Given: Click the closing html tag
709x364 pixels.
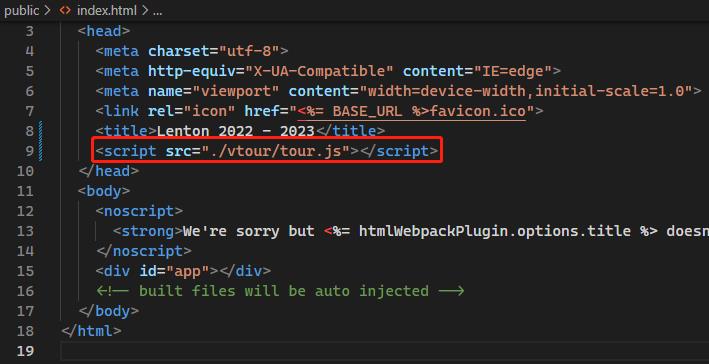Looking at the screenshot, I should coord(91,331).
